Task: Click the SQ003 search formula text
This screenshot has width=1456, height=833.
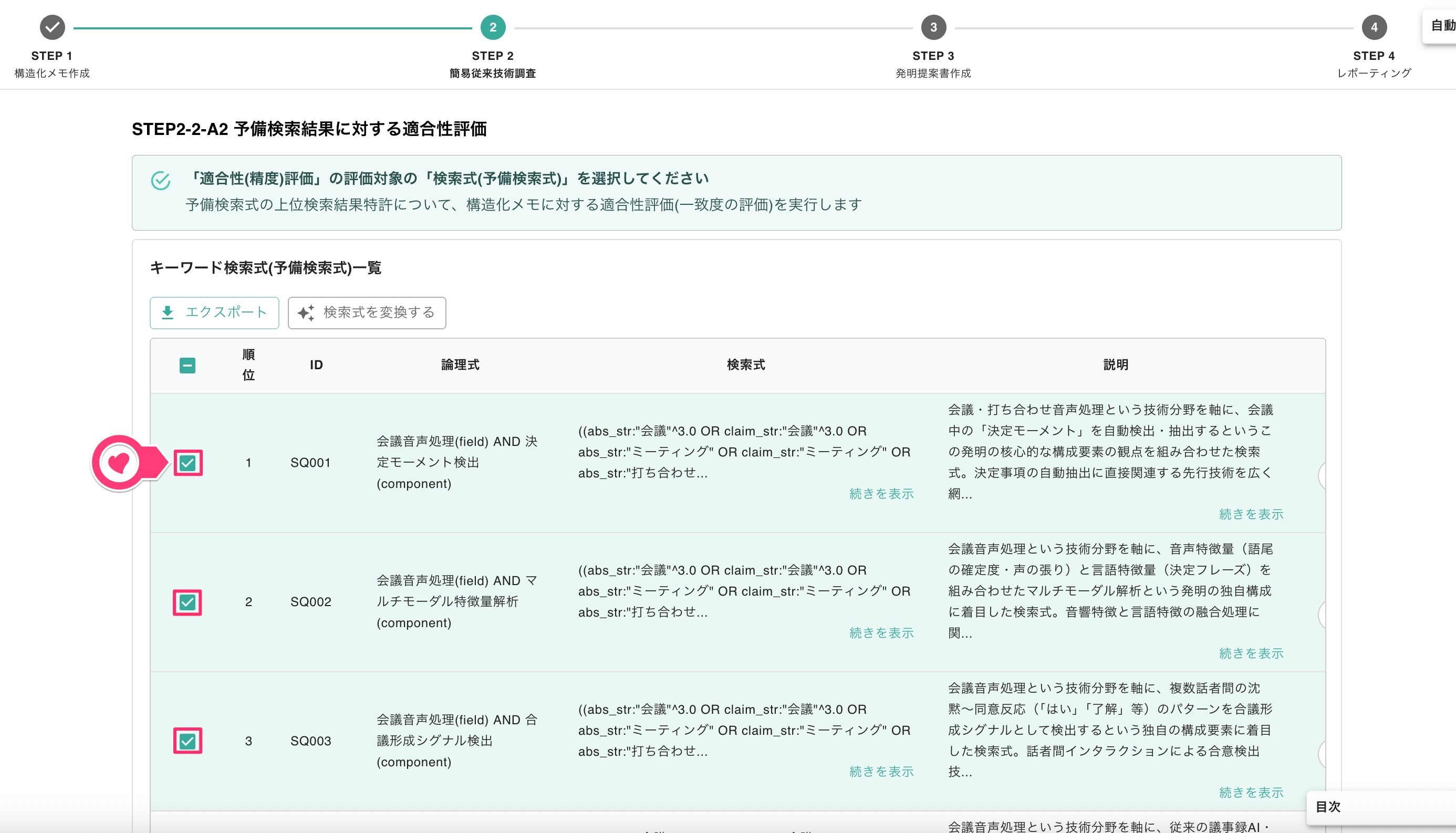Action: 744,730
